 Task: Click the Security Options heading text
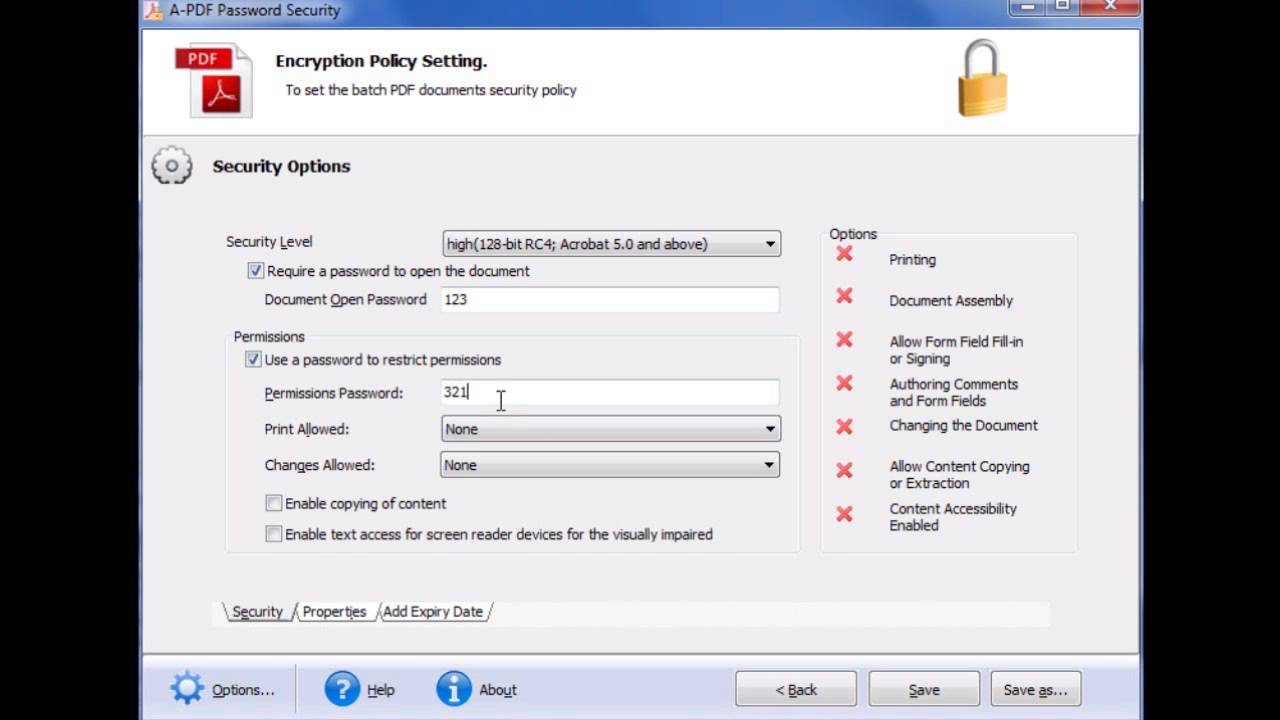[x=281, y=166]
